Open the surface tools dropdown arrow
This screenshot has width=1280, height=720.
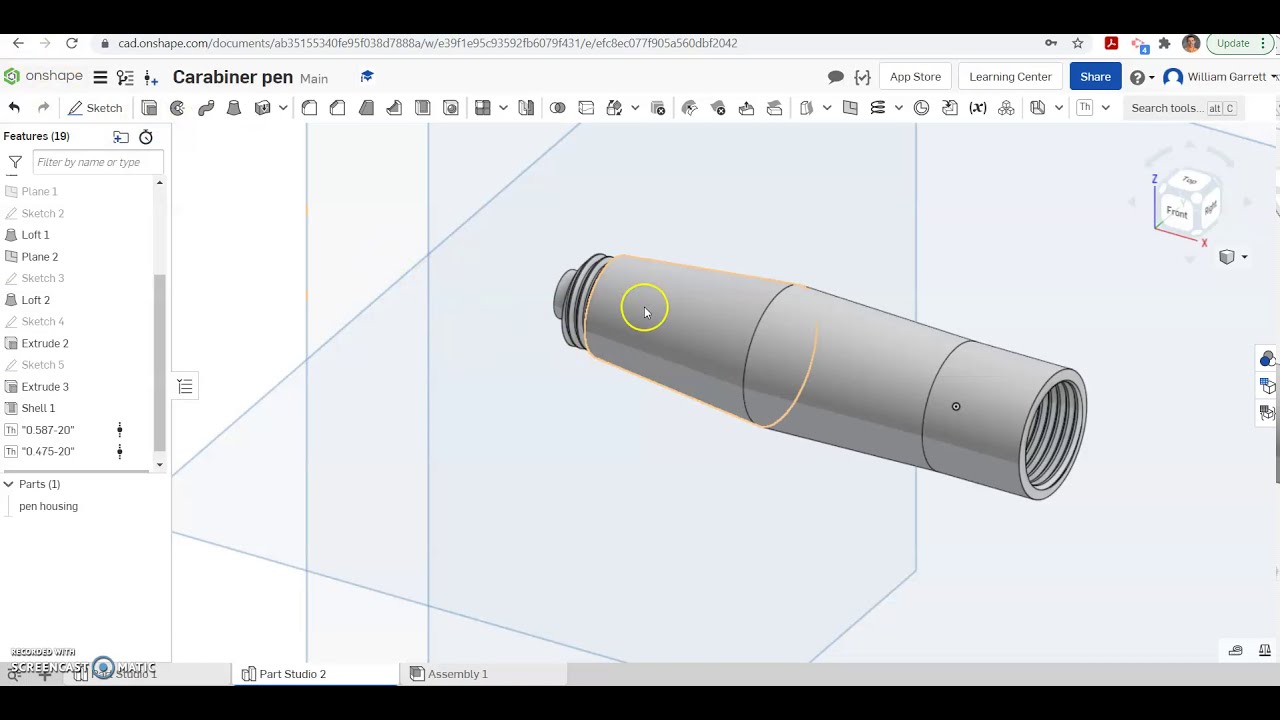coord(827,108)
